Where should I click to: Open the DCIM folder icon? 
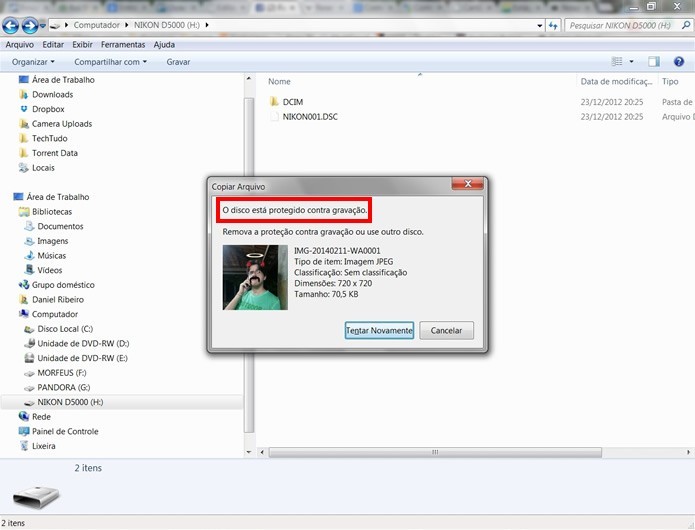point(274,101)
